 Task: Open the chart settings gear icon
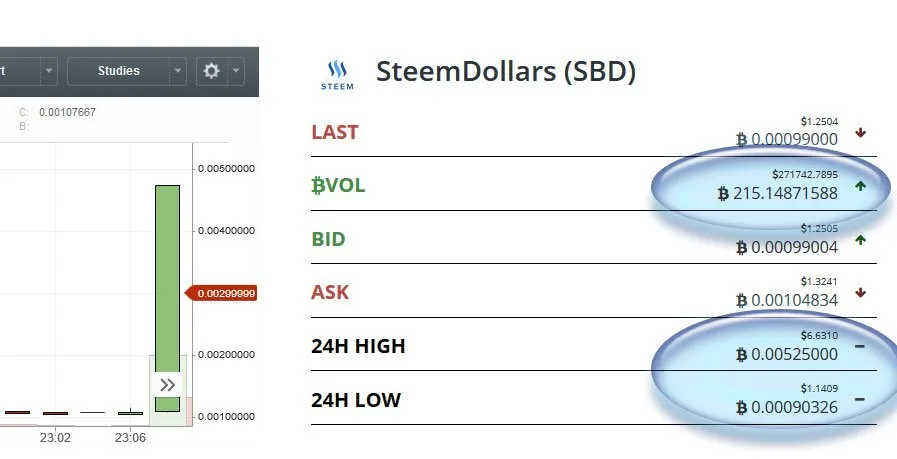click(x=212, y=71)
